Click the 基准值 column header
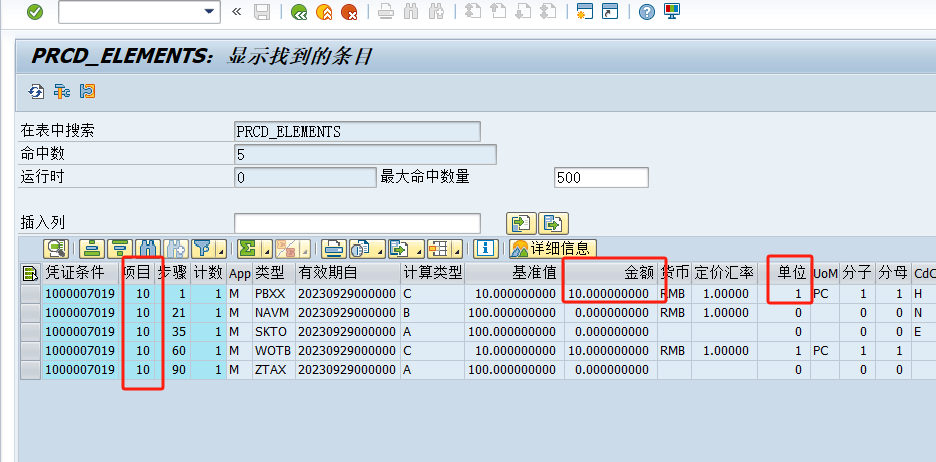This screenshot has height=462, width=936. click(x=513, y=273)
